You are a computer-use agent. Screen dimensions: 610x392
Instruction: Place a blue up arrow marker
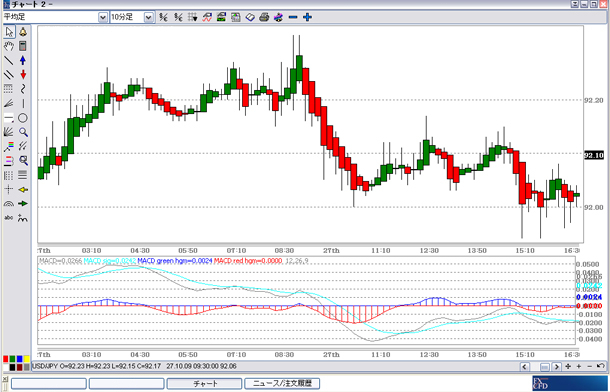(x=23, y=60)
